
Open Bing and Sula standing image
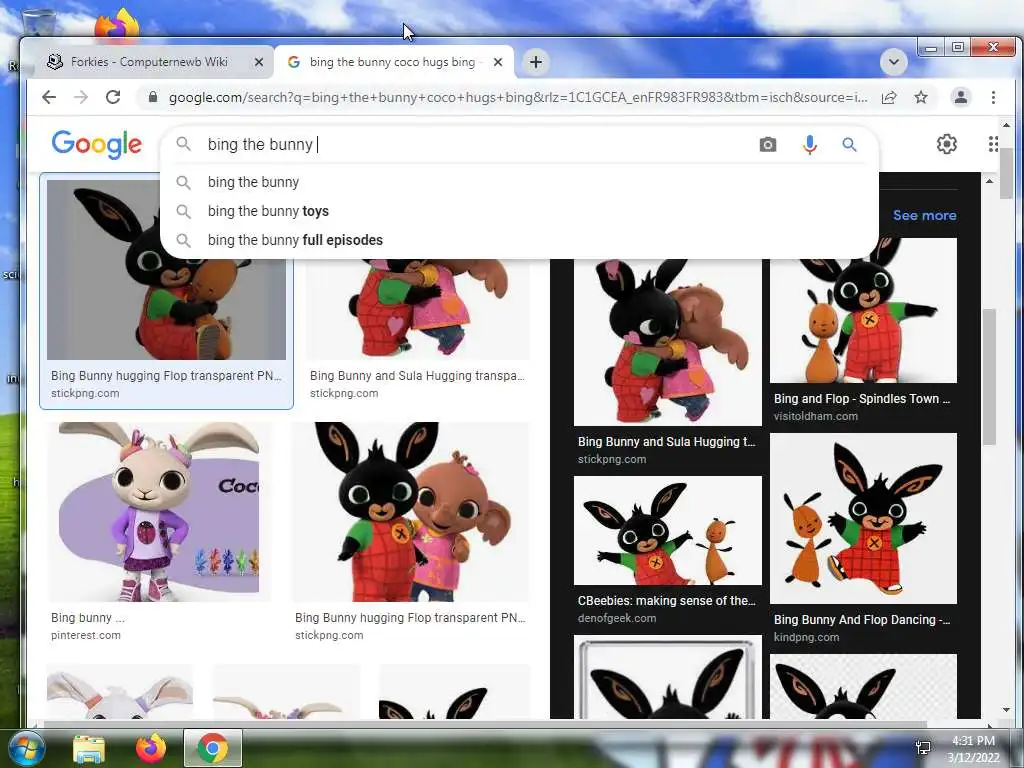coord(411,511)
